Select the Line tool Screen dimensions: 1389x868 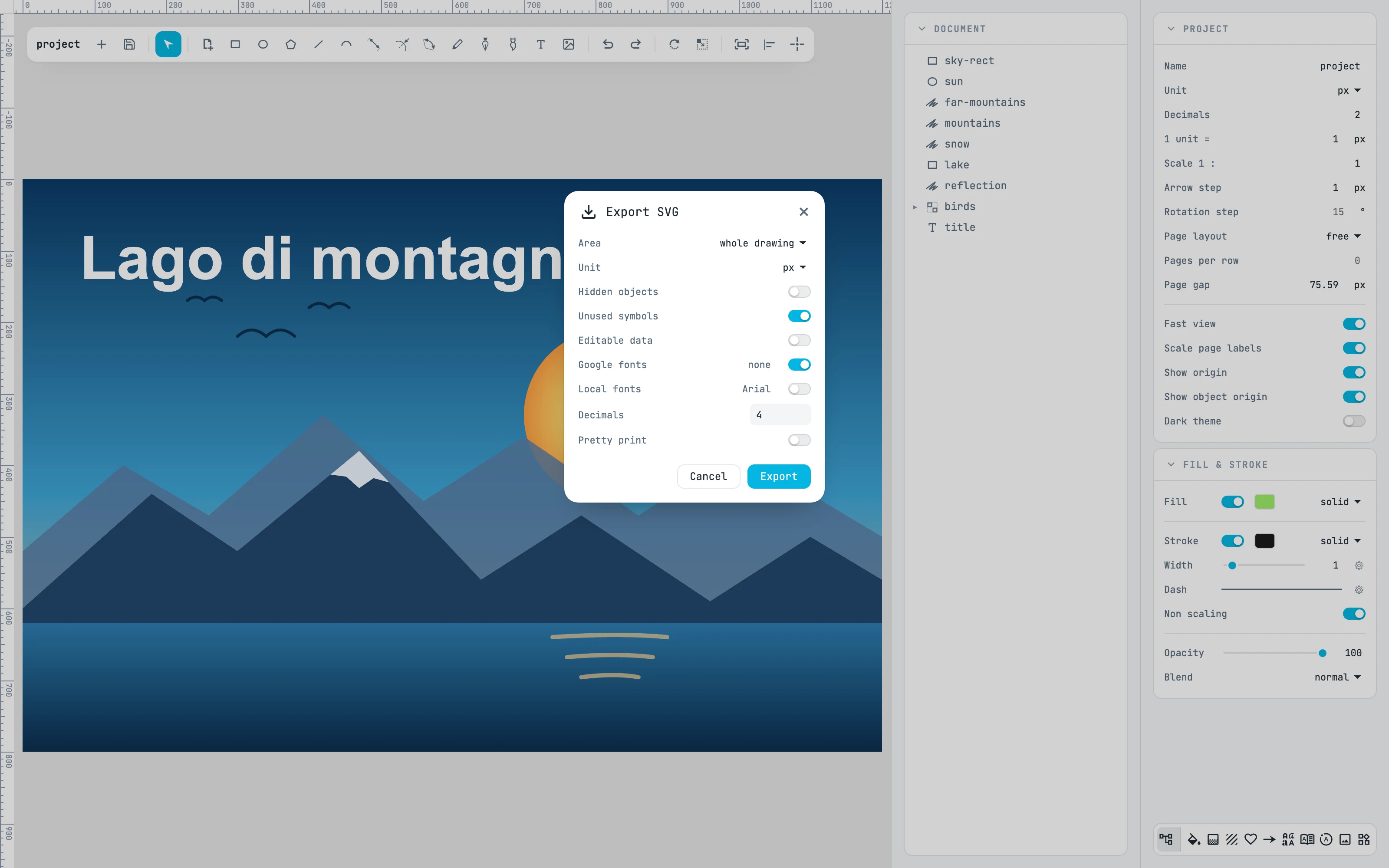tap(319, 44)
